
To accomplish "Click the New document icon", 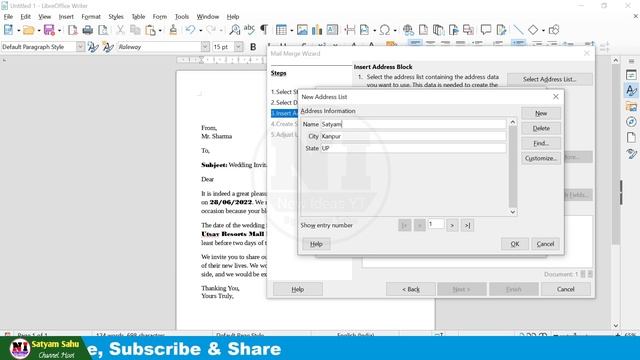I will click(8, 30).
